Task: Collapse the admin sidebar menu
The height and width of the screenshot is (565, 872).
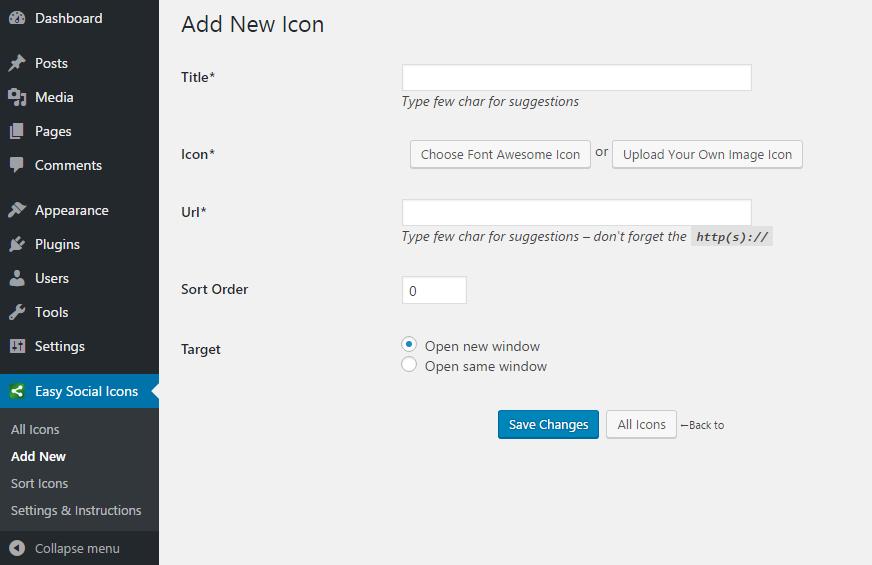Action: coord(66,548)
